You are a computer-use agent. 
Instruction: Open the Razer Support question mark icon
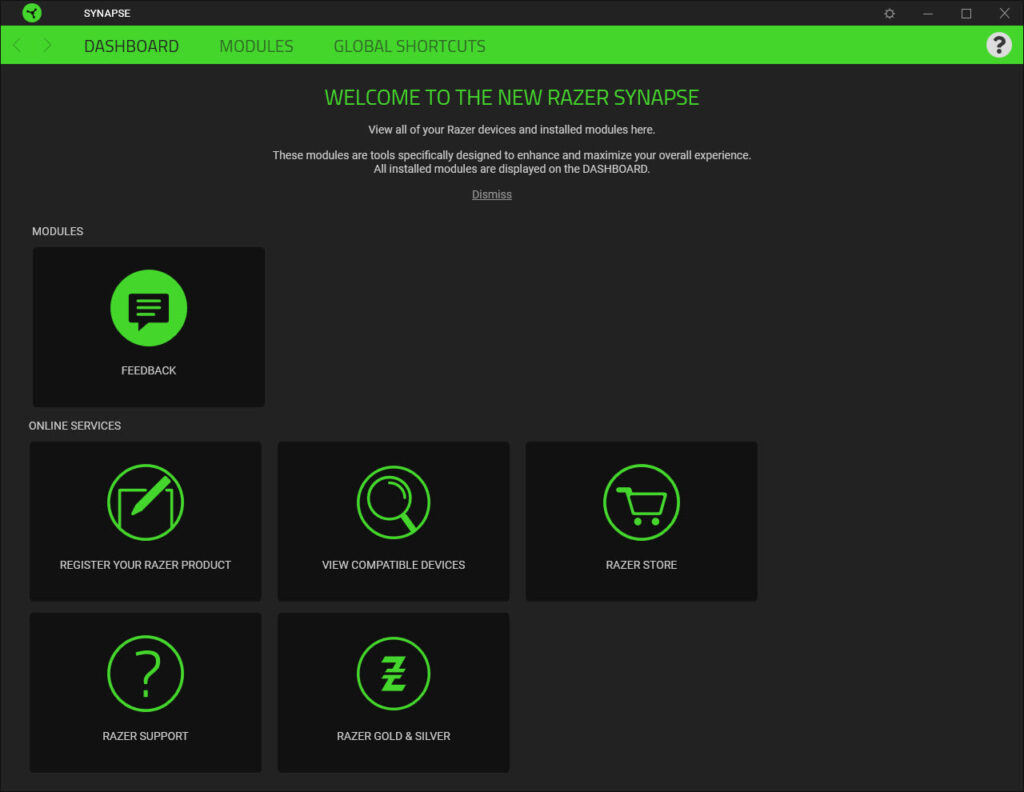click(145, 673)
